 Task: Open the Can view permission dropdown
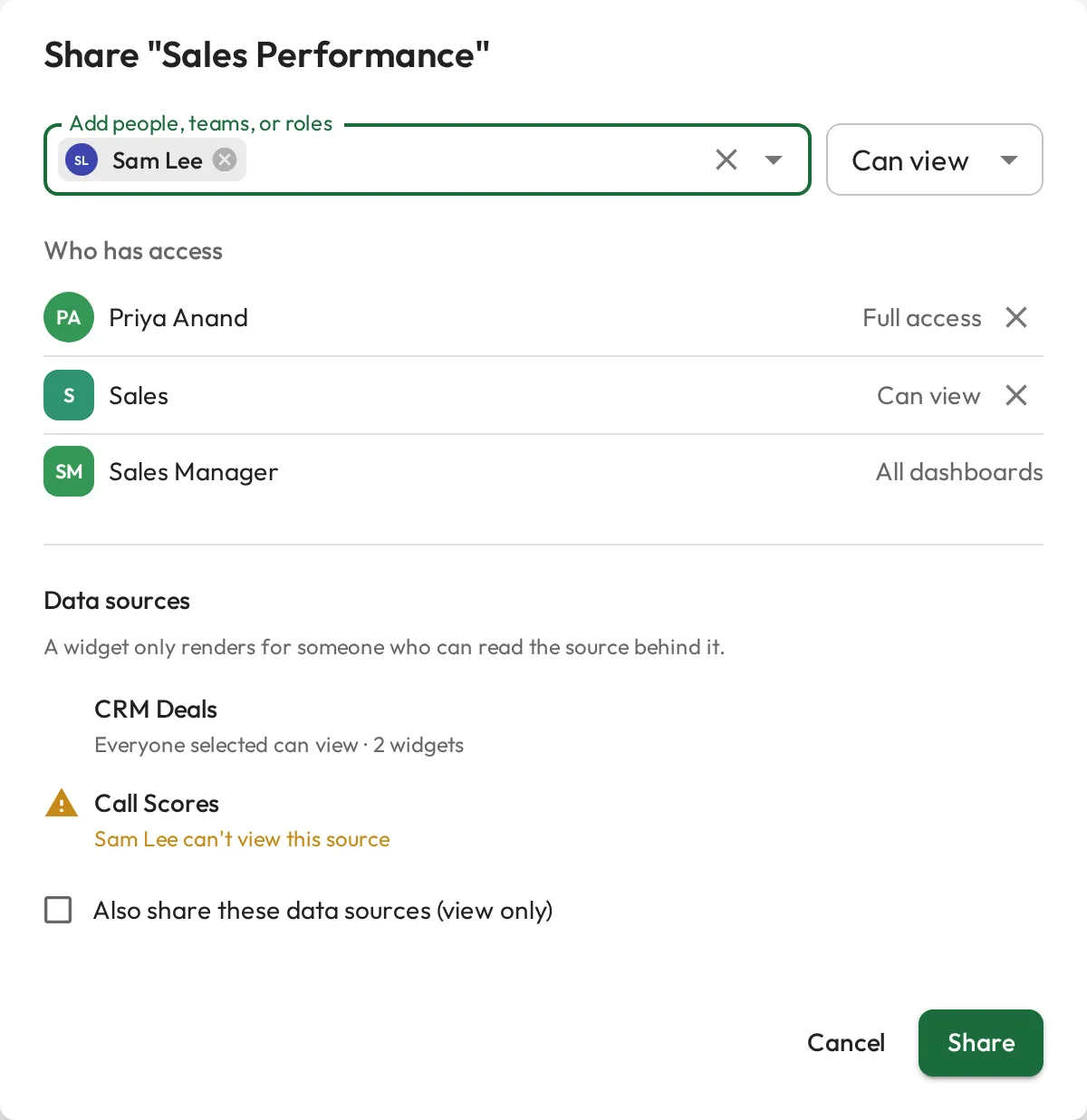point(935,160)
